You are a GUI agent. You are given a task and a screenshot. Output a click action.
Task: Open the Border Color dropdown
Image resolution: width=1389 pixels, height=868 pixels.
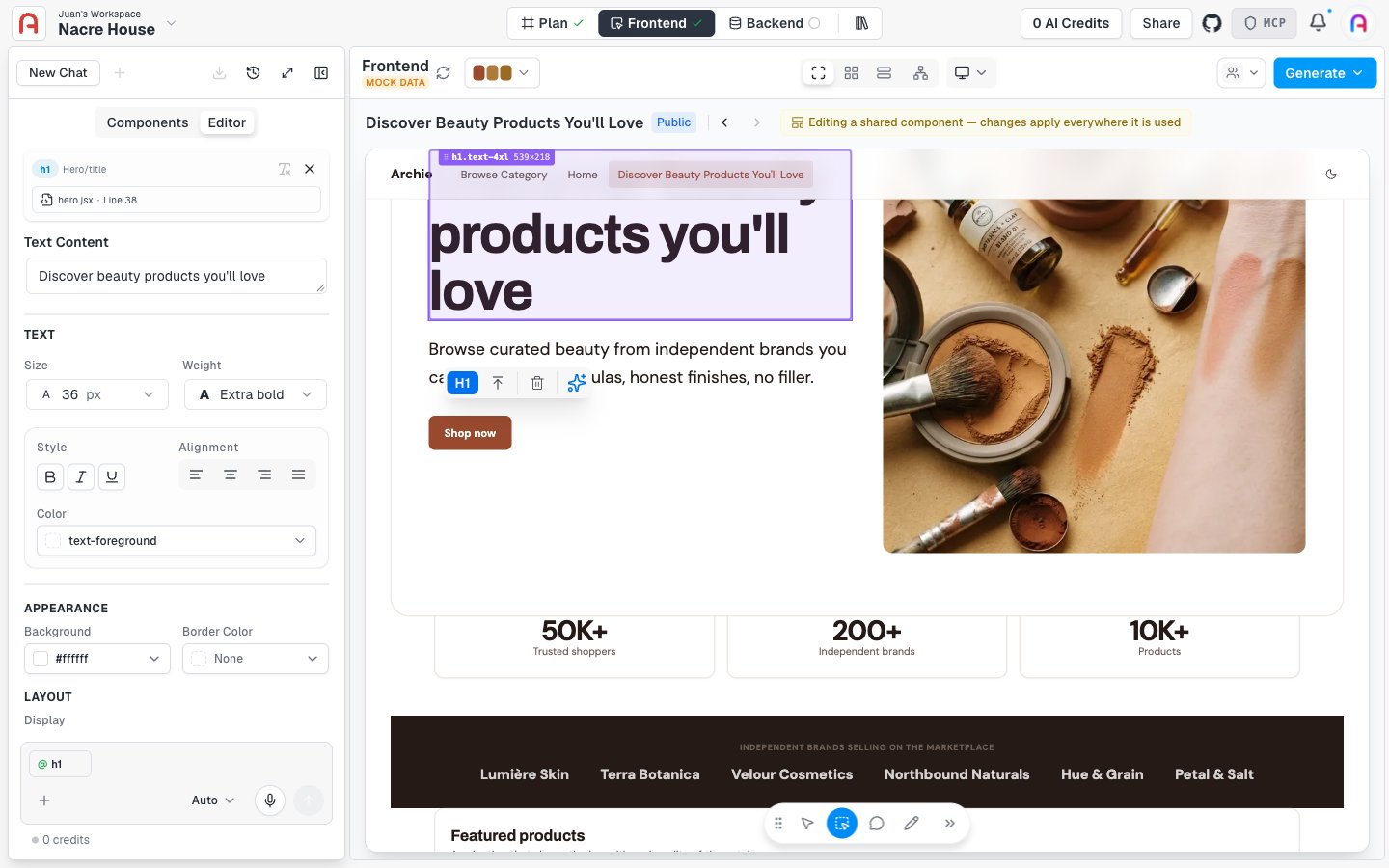(x=256, y=659)
